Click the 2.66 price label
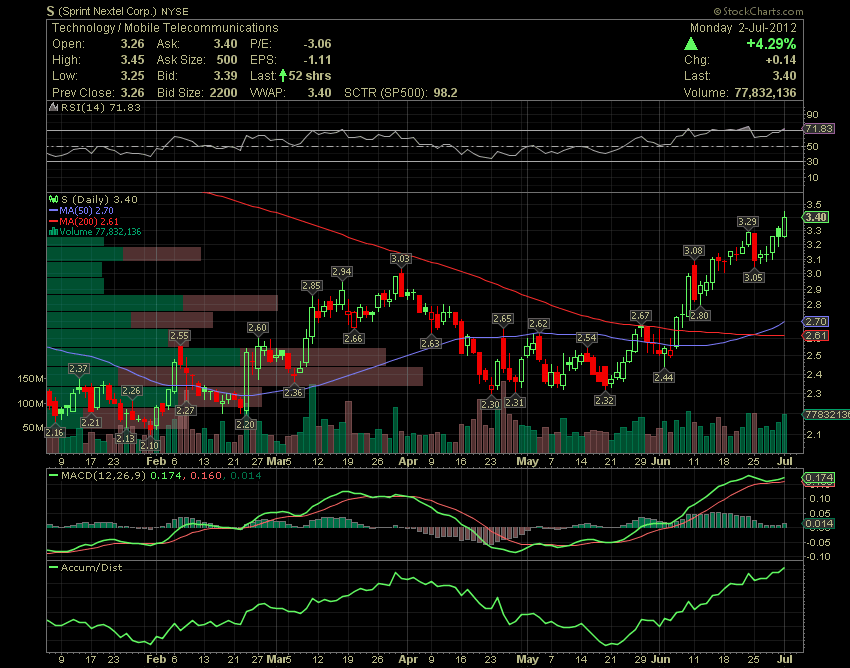Screen dimensions: 850x668 [x=353, y=338]
